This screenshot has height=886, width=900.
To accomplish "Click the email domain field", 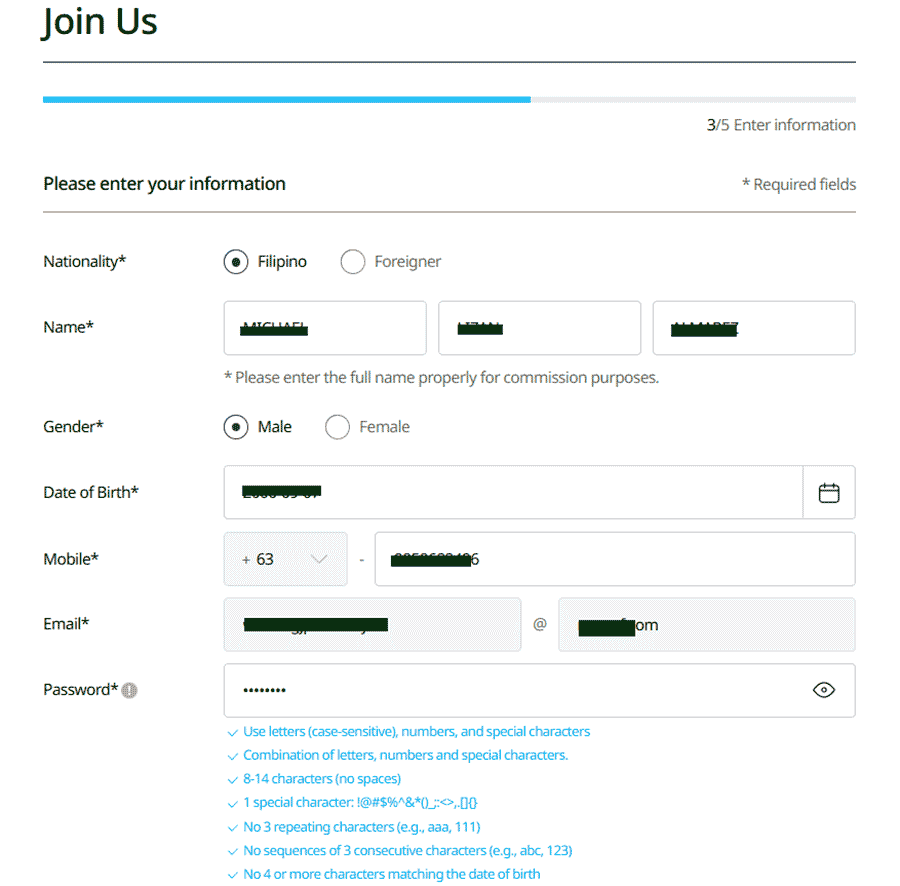I will tap(706, 625).
